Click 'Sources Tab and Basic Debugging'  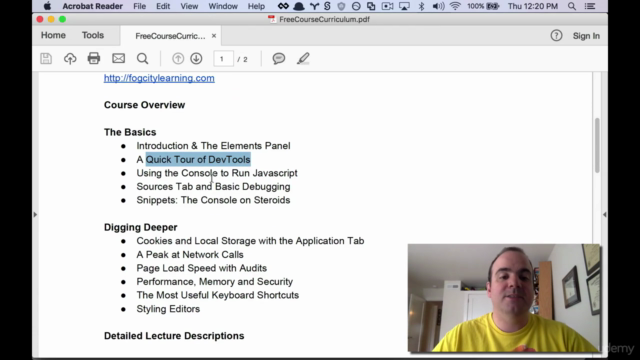[213, 187]
